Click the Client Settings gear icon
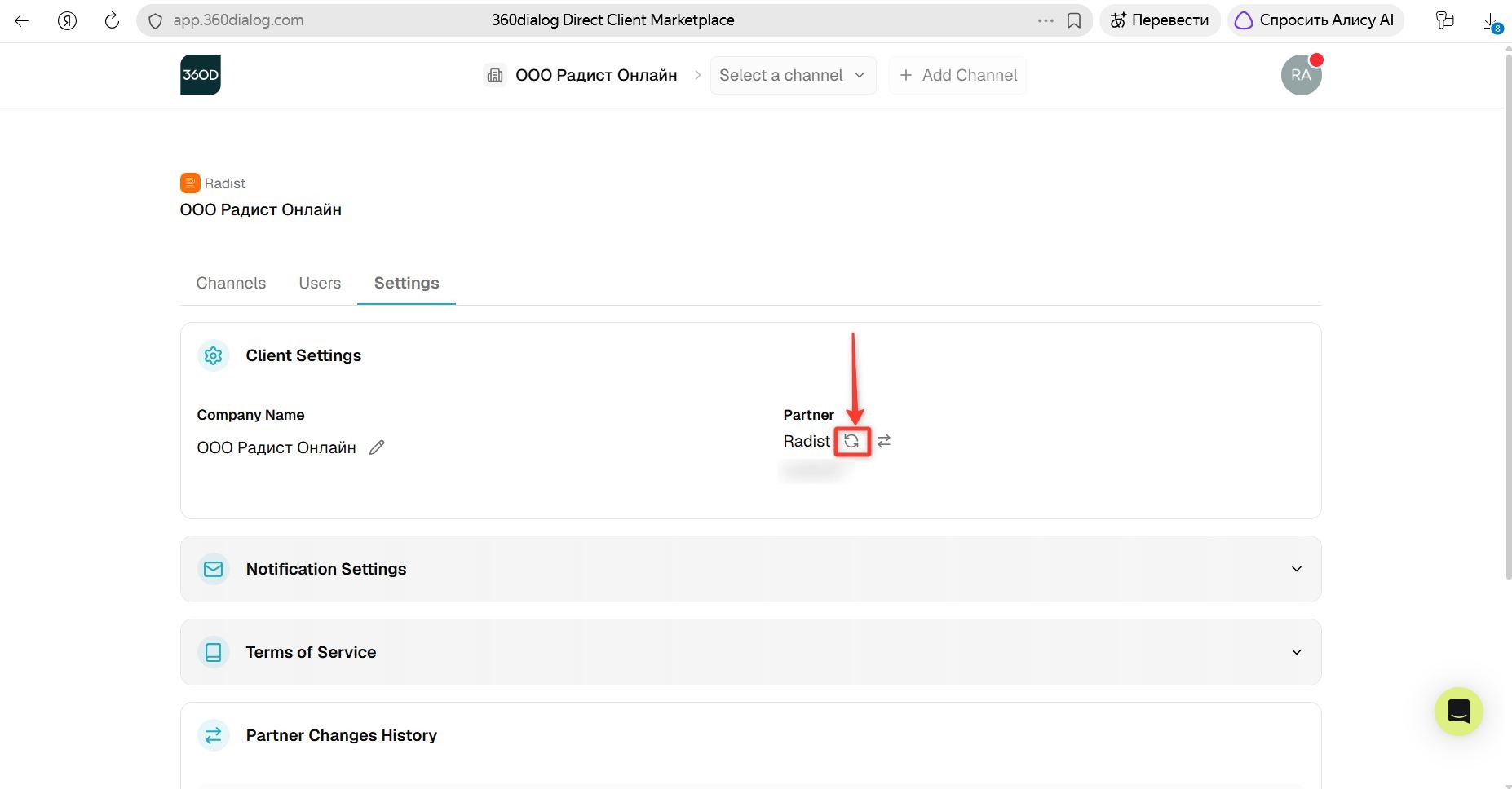This screenshot has height=789, width=1512. [214, 355]
